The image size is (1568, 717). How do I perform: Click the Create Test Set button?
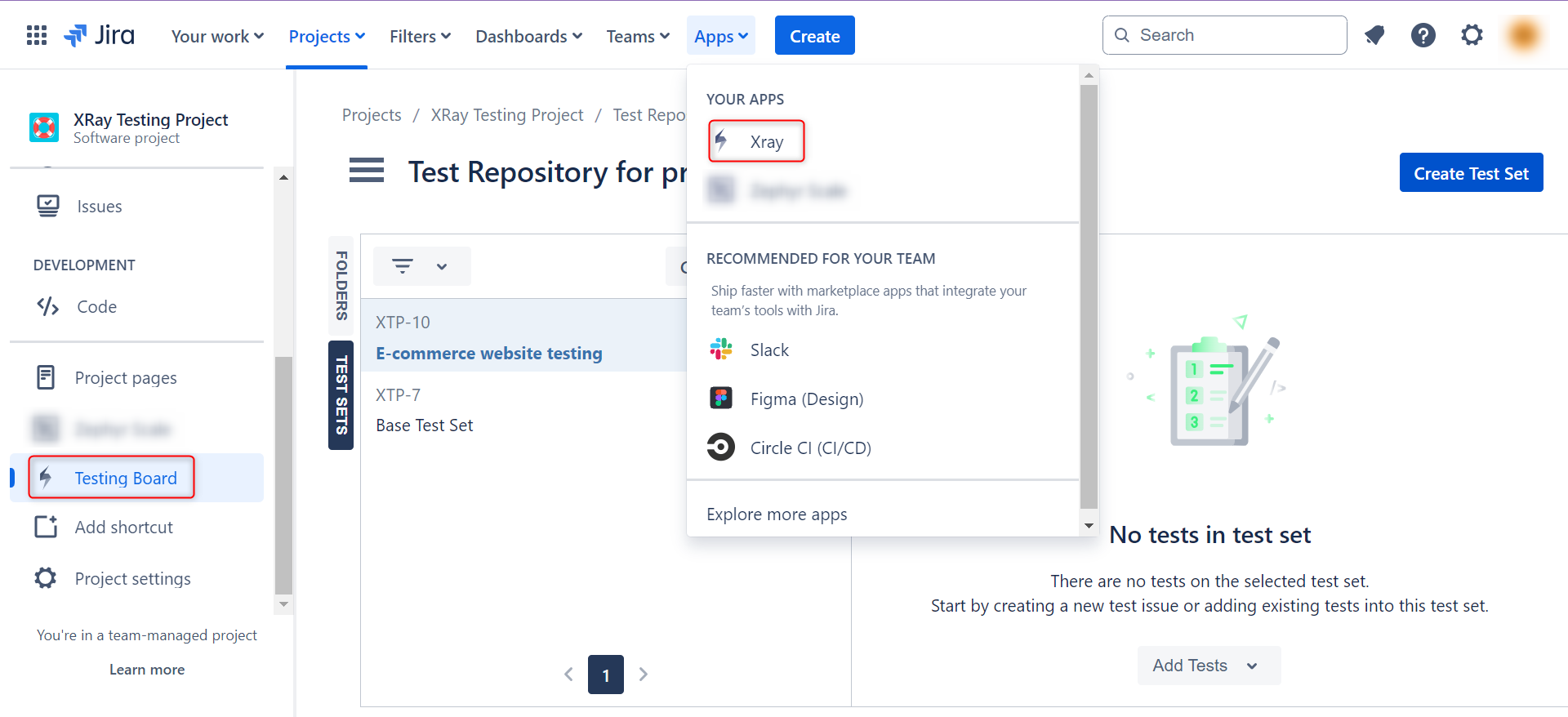(1470, 173)
